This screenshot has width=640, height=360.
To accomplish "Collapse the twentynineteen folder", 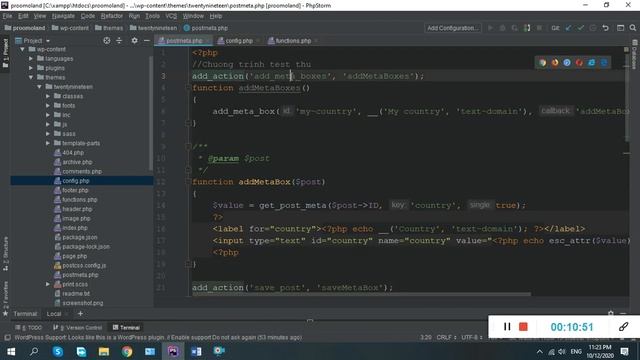I will point(40,87).
